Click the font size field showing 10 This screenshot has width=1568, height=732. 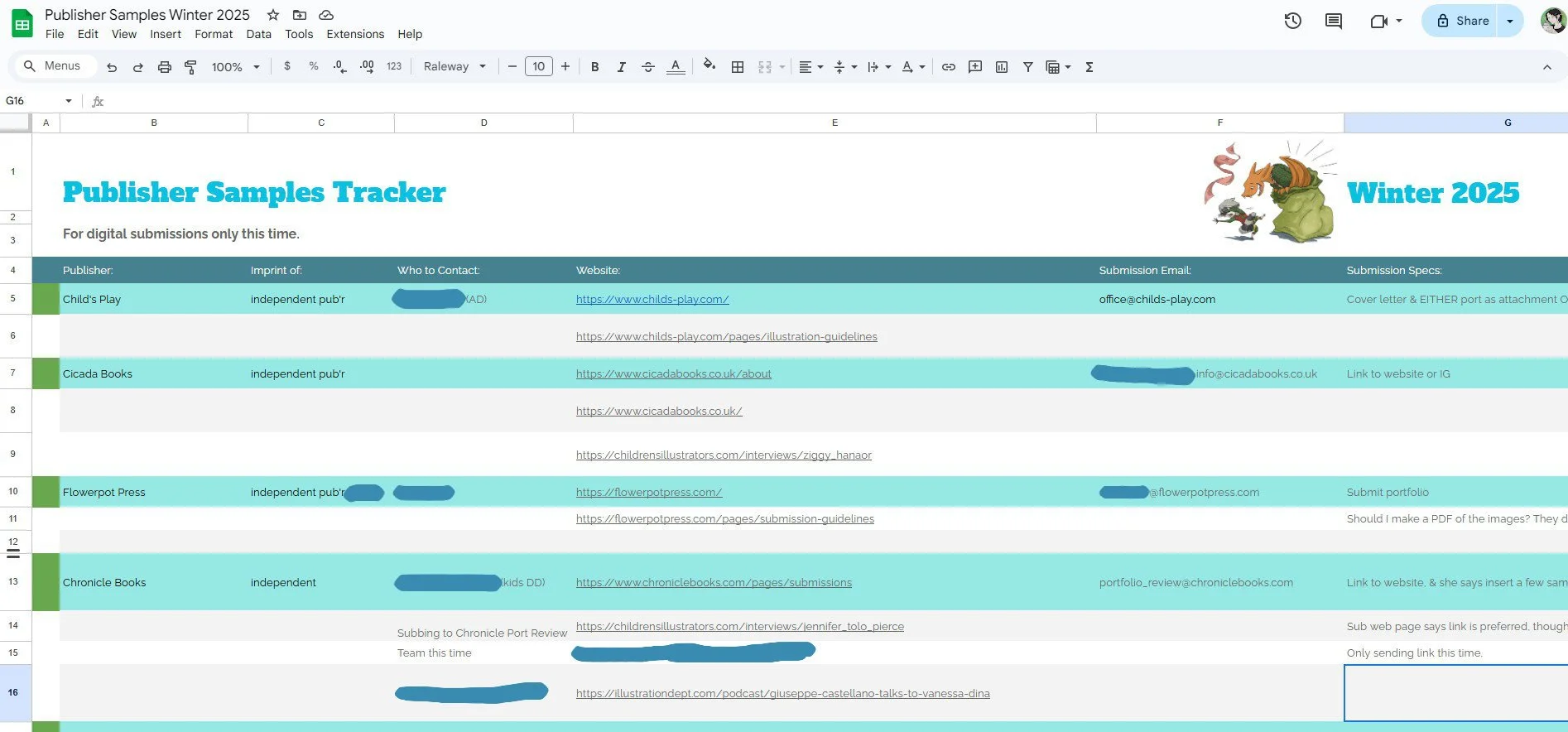pyautogui.click(x=539, y=66)
